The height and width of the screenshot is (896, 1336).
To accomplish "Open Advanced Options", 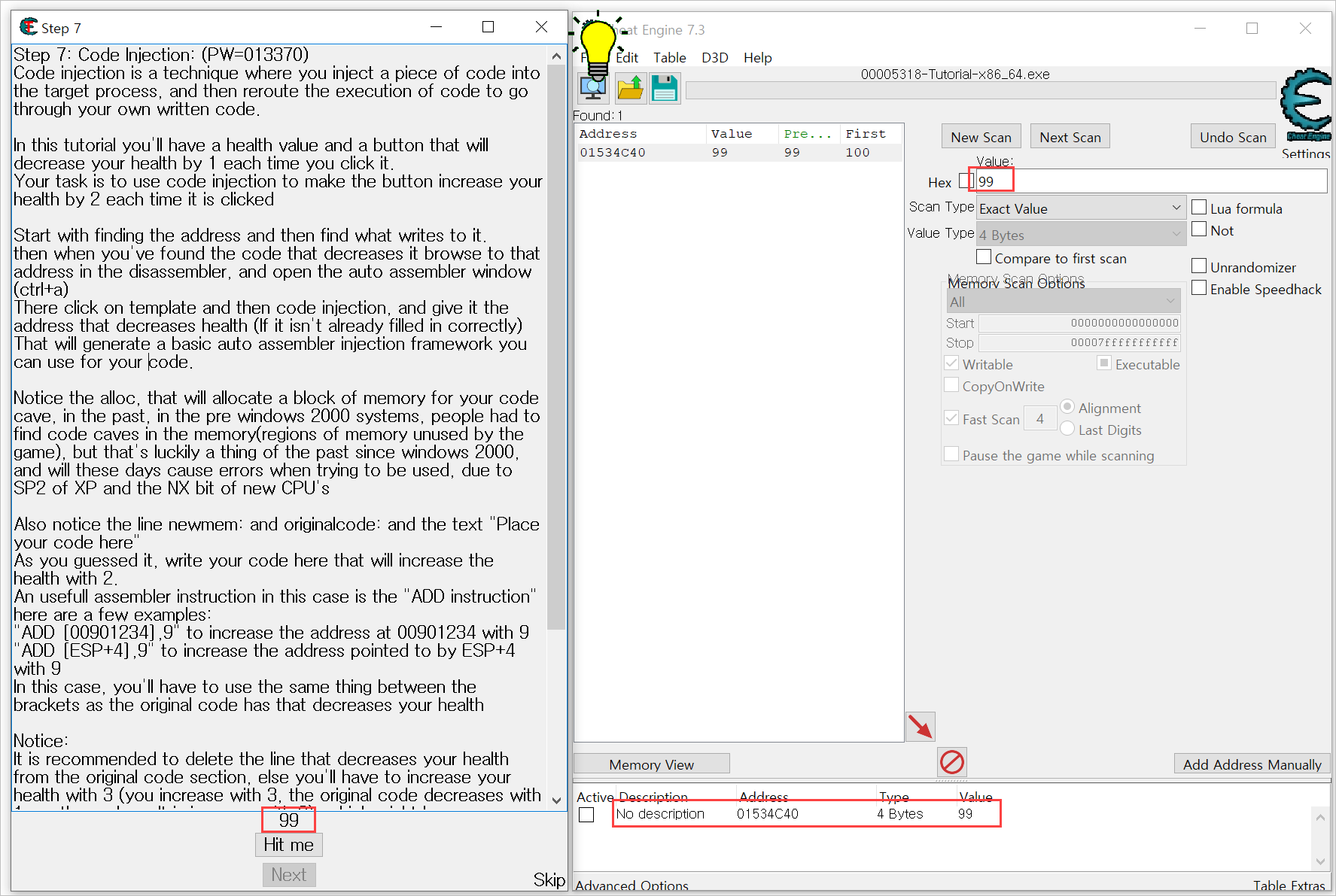I will 632,886.
